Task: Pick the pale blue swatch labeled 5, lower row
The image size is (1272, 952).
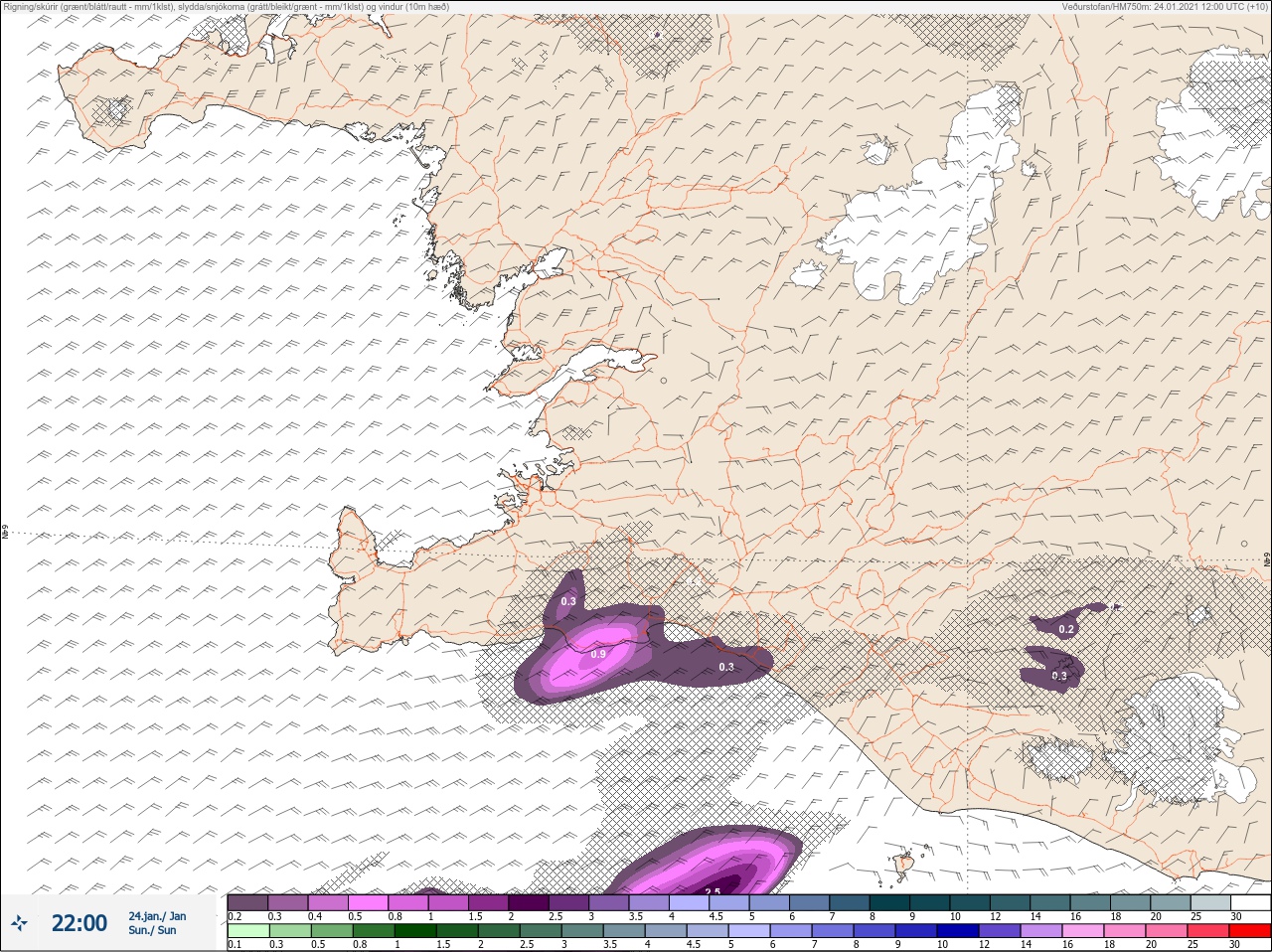Action: (747, 931)
